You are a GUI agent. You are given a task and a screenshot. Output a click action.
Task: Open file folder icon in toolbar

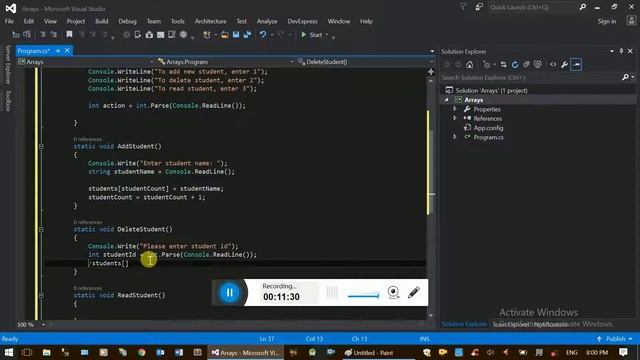tap(224, 35)
